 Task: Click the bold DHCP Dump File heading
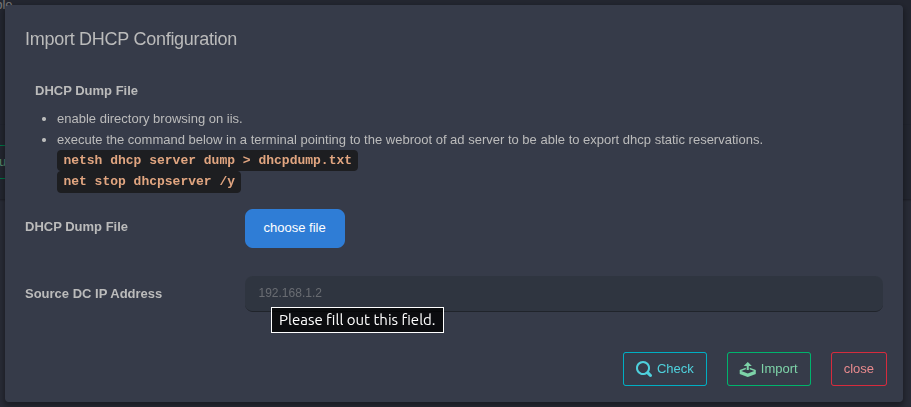[x=86, y=91]
